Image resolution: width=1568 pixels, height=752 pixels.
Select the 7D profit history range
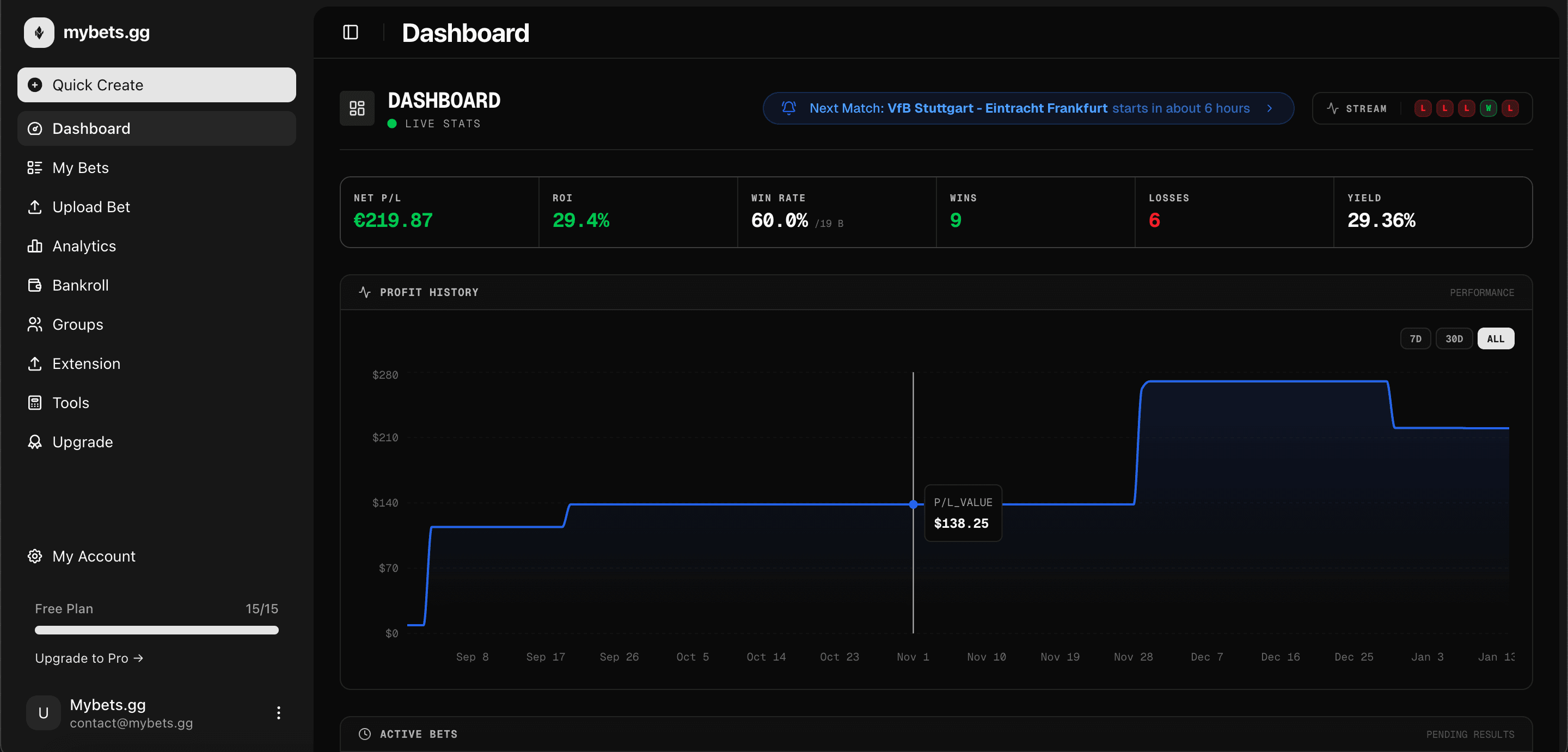[1416, 338]
